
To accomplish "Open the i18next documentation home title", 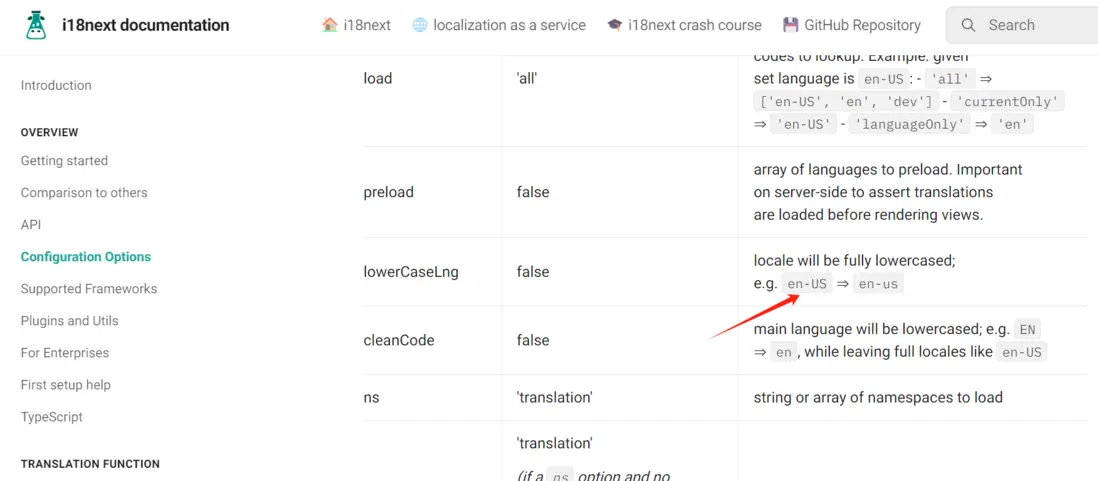I will pyautogui.click(x=145, y=25).
